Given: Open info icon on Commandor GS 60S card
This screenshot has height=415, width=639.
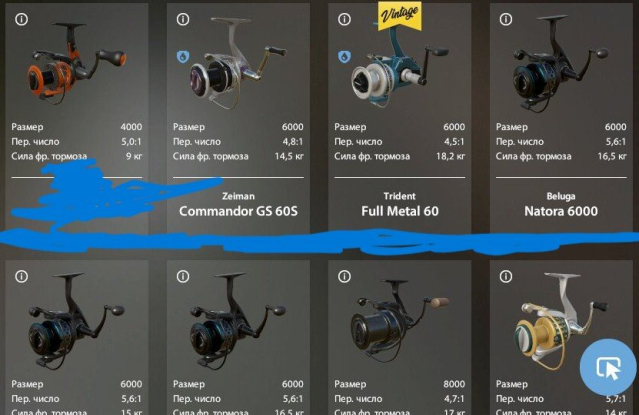Looking at the screenshot, I should (183, 19).
